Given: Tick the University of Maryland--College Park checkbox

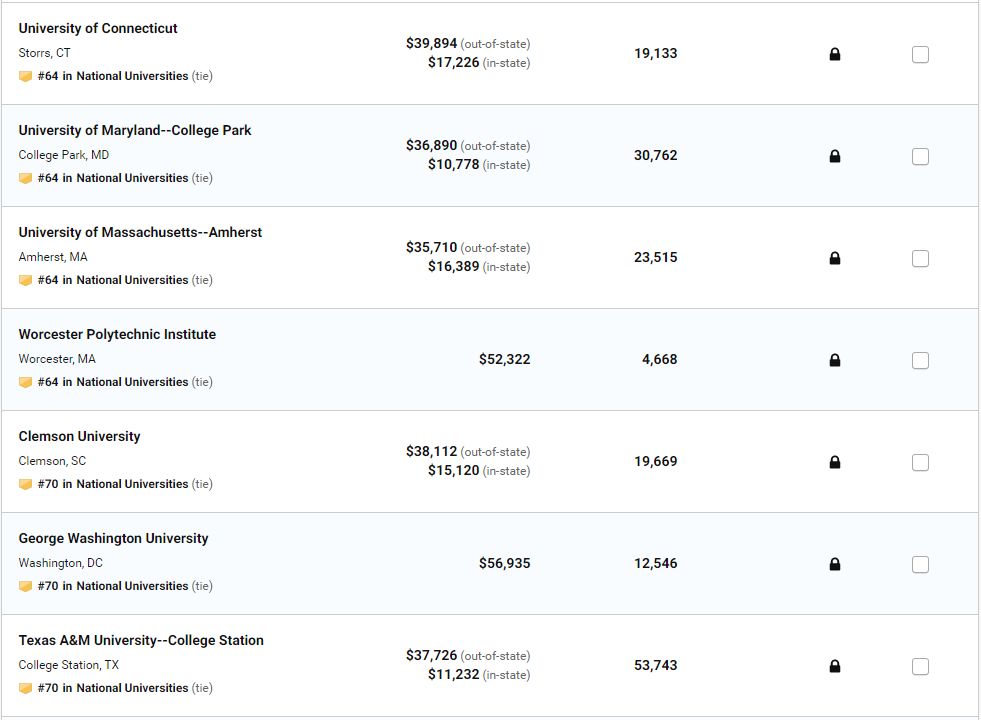Looking at the screenshot, I should pyautogui.click(x=920, y=156).
